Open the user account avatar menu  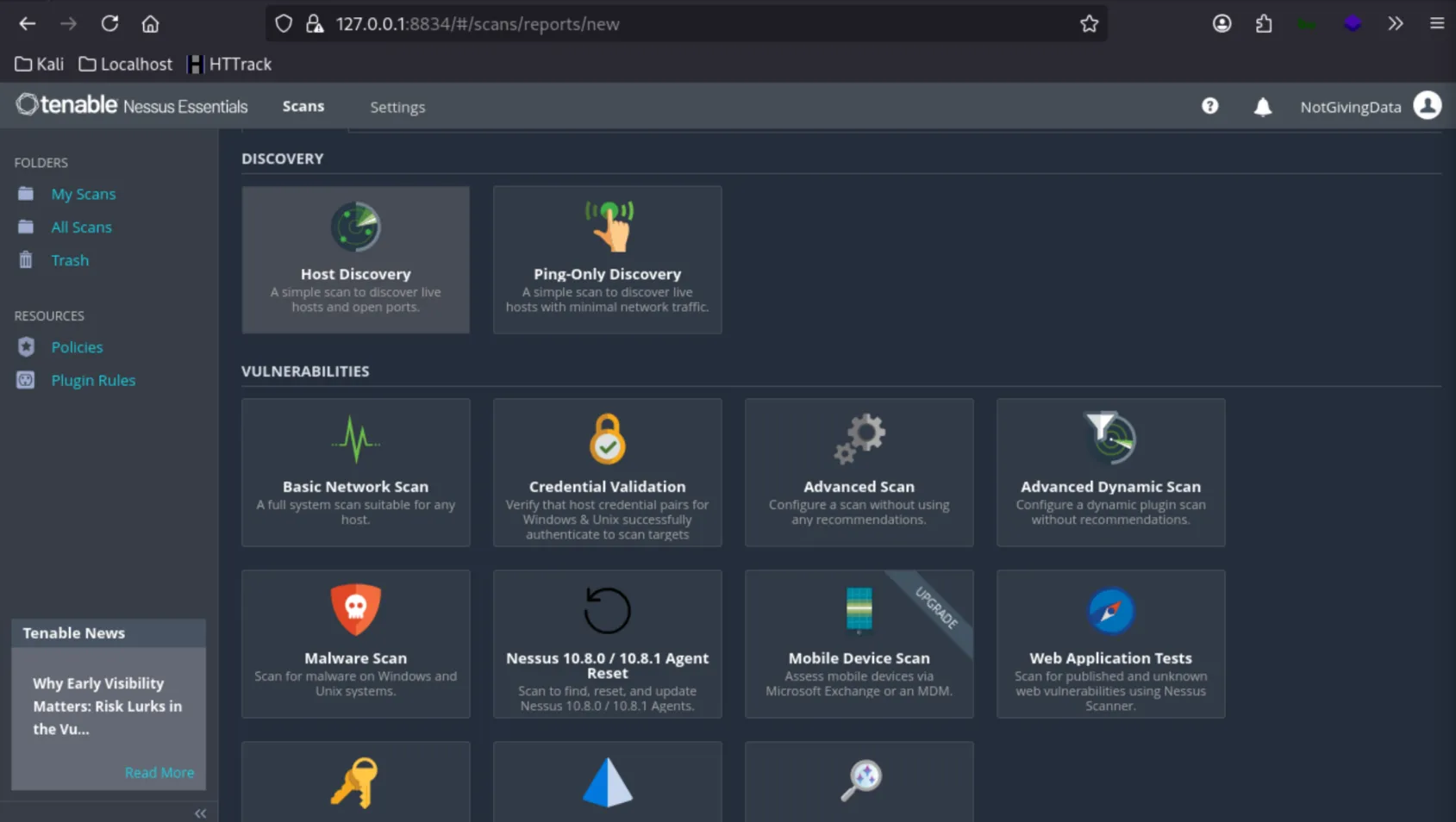click(x=1428, y=106)
